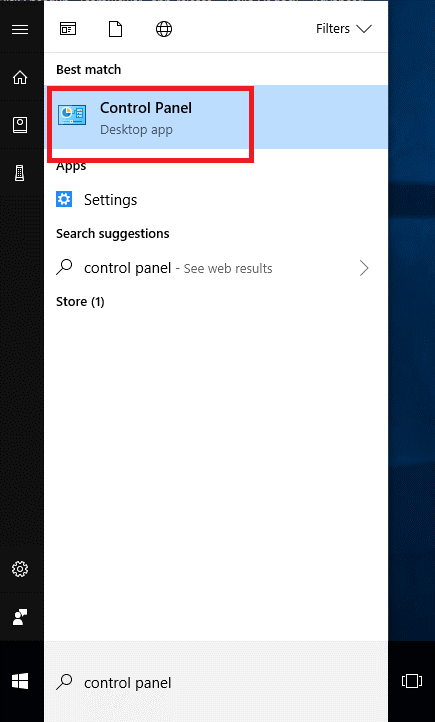Open the Settings app result
The height and width of the screenshot is (722, 435).
tap(216, 200)
